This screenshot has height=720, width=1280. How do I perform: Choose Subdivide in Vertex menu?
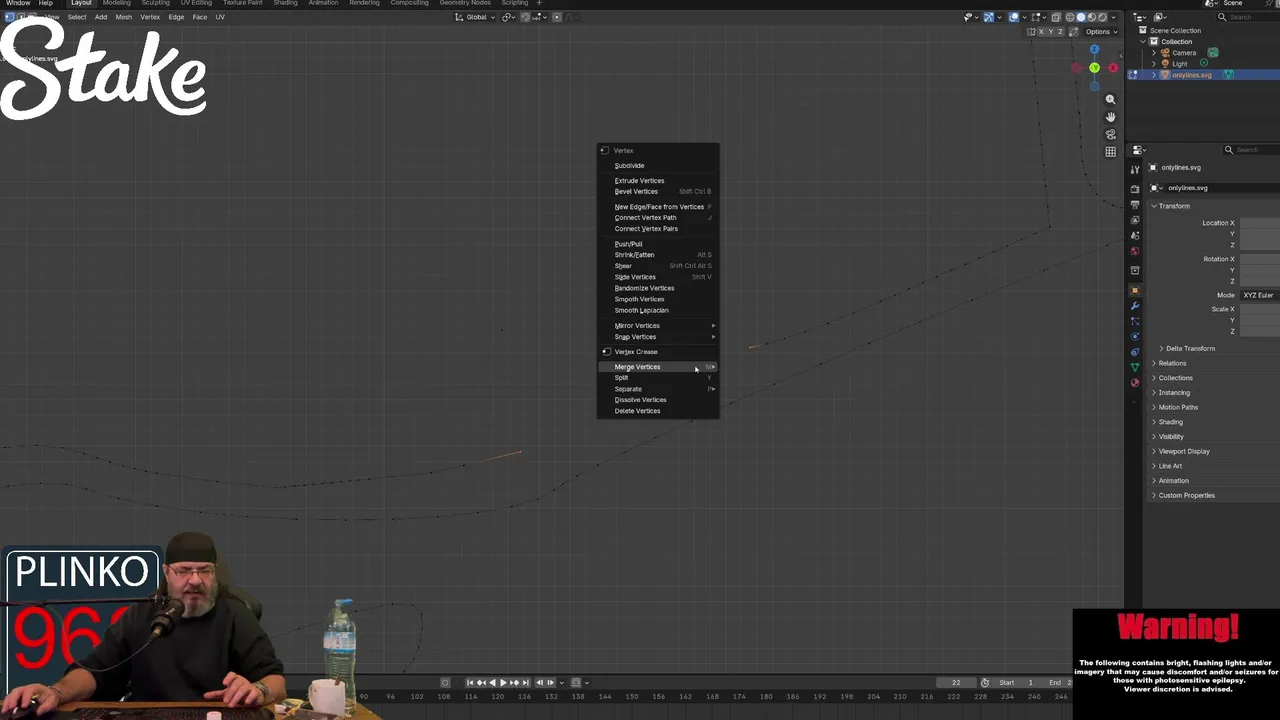pyautogui.click(x=657, y=166)
